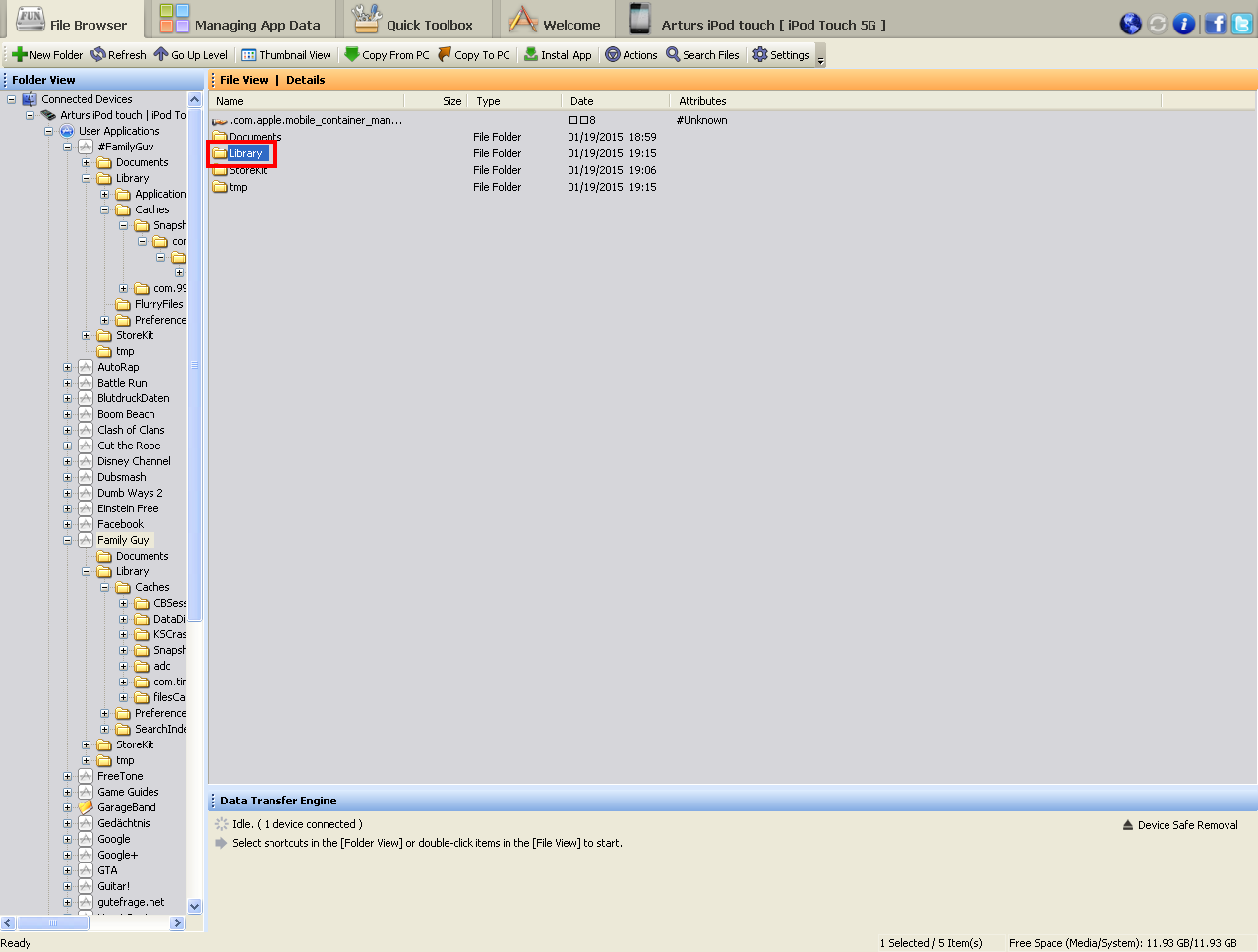
Task: Click the Refresh toolbar button
Action: 118,55
